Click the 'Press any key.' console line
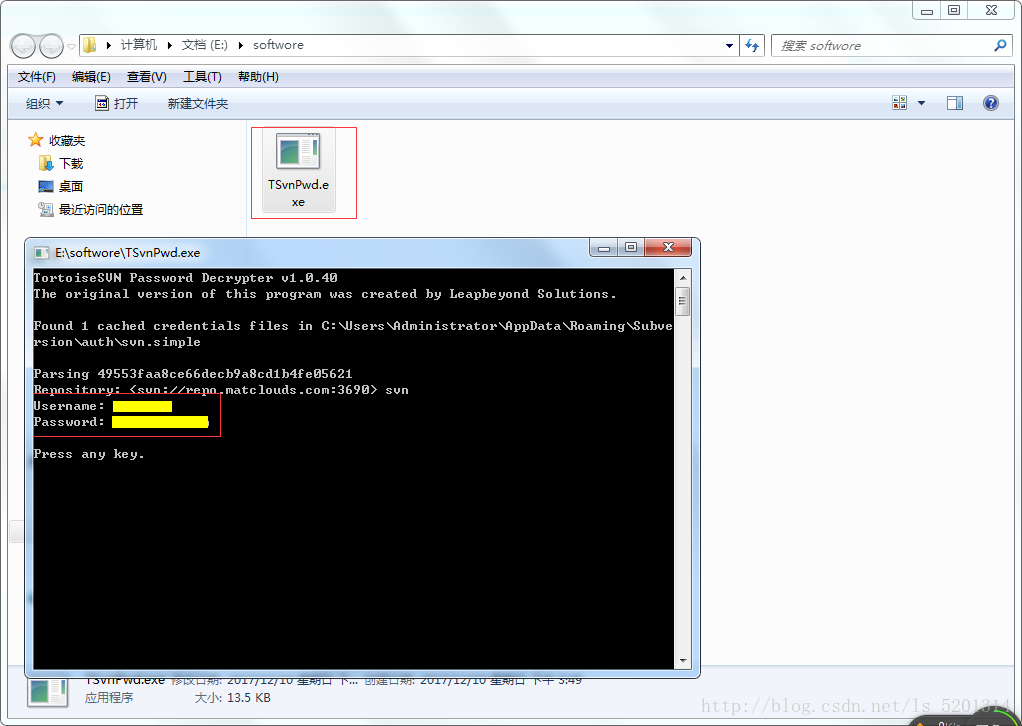Viewport: 1022px width, 726px height. [x=89, y=454]
